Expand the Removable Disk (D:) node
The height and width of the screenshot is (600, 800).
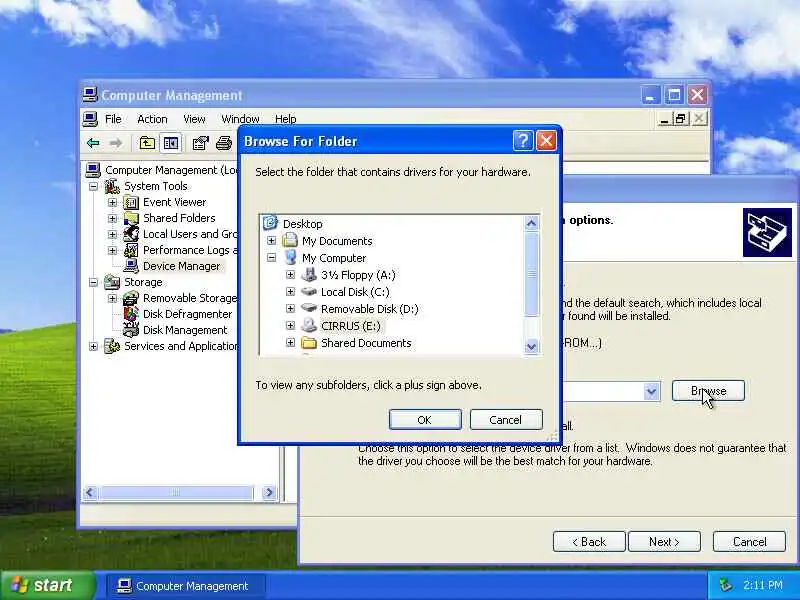pos(290,309)
